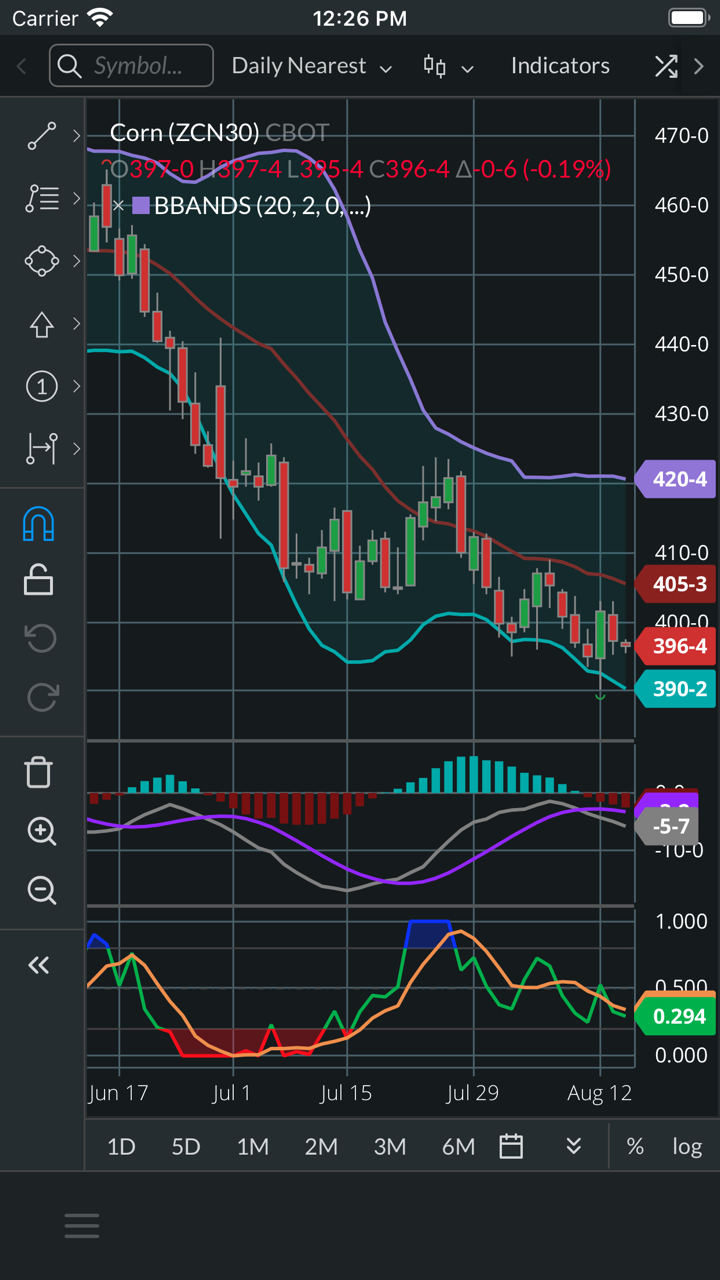Select the arrow marker tool
The image size is (720, 1280).
tap(41, 324)
